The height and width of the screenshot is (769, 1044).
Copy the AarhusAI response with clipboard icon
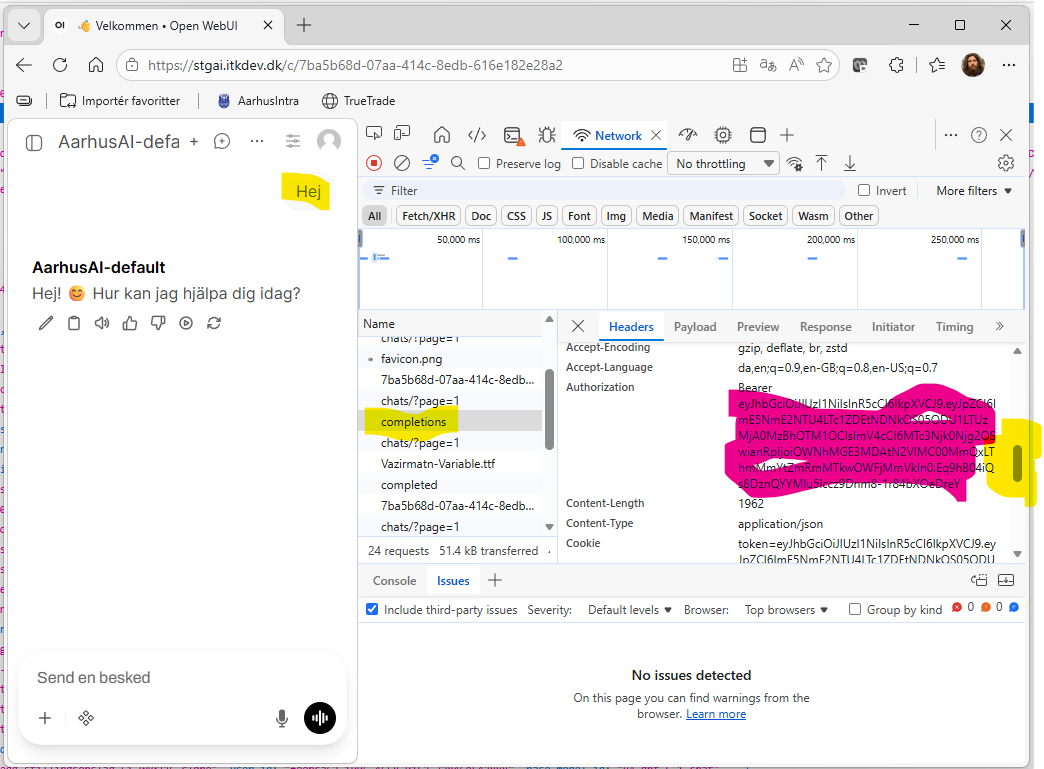point(74,323)
